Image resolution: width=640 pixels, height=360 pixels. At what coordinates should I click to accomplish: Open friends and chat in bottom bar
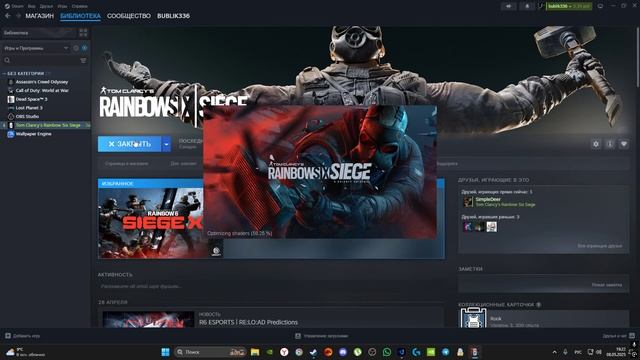(x=618, y=336)
